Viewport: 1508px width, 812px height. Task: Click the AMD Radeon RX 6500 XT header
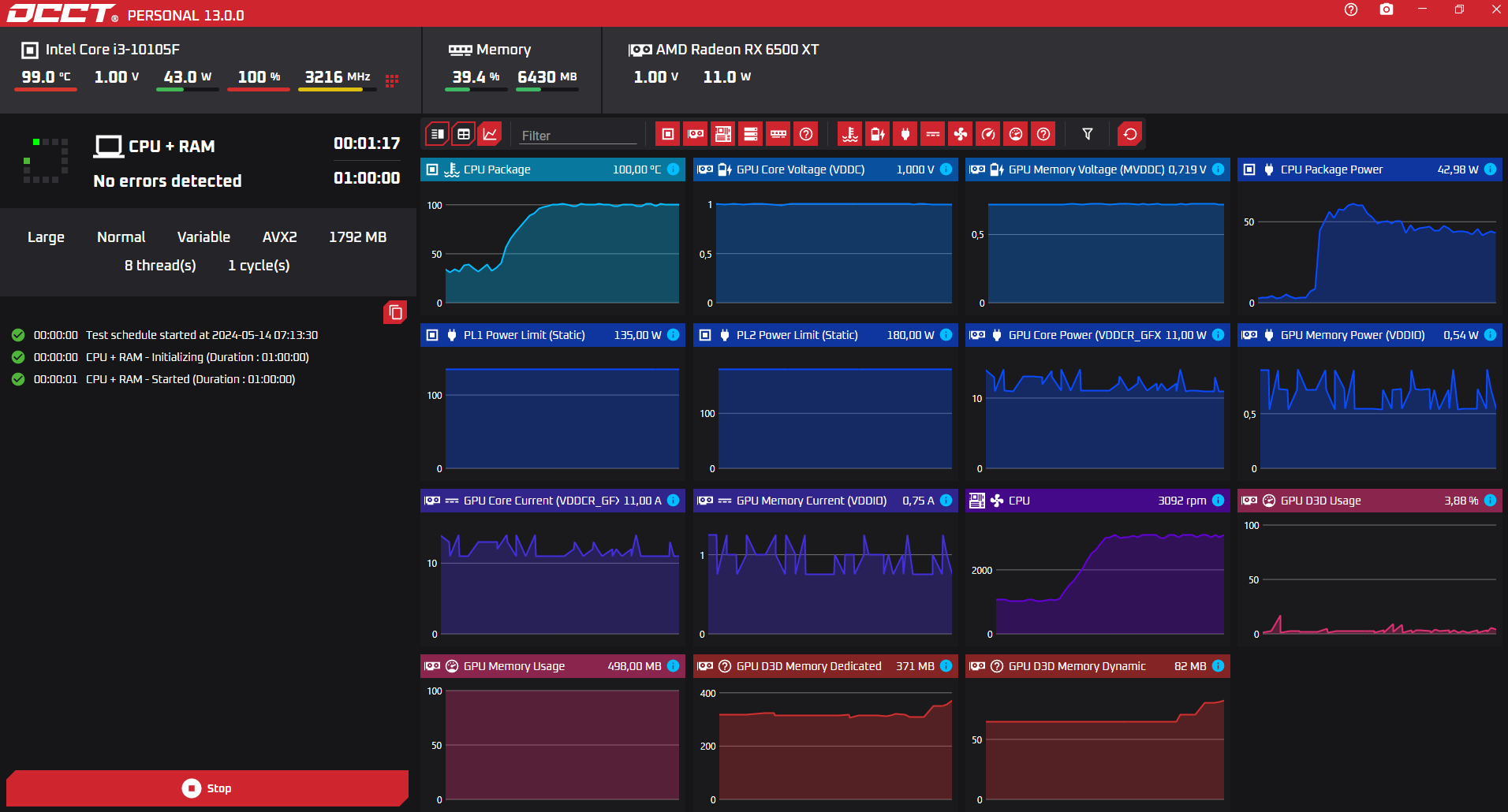tap(724, 50)
